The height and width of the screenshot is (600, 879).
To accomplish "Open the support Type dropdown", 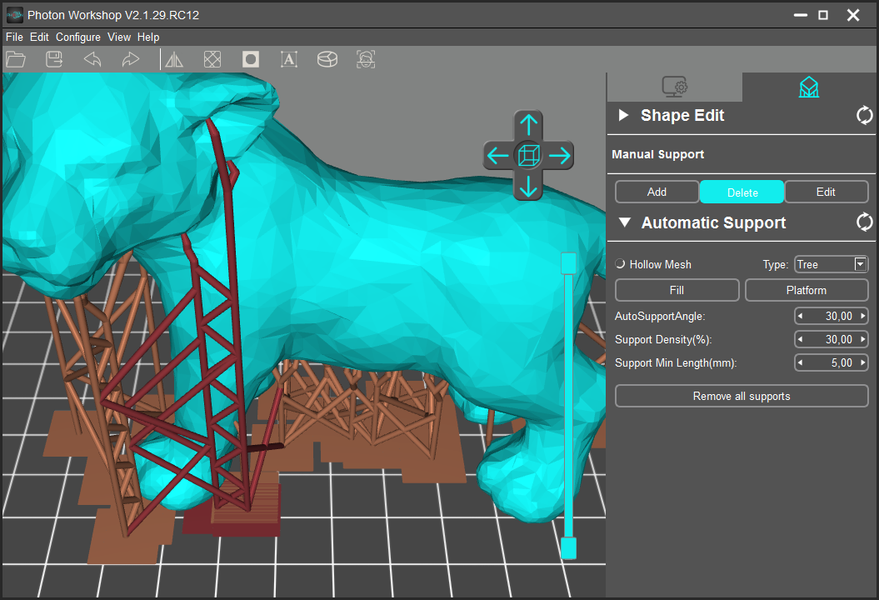I will (x=831, y=264).
